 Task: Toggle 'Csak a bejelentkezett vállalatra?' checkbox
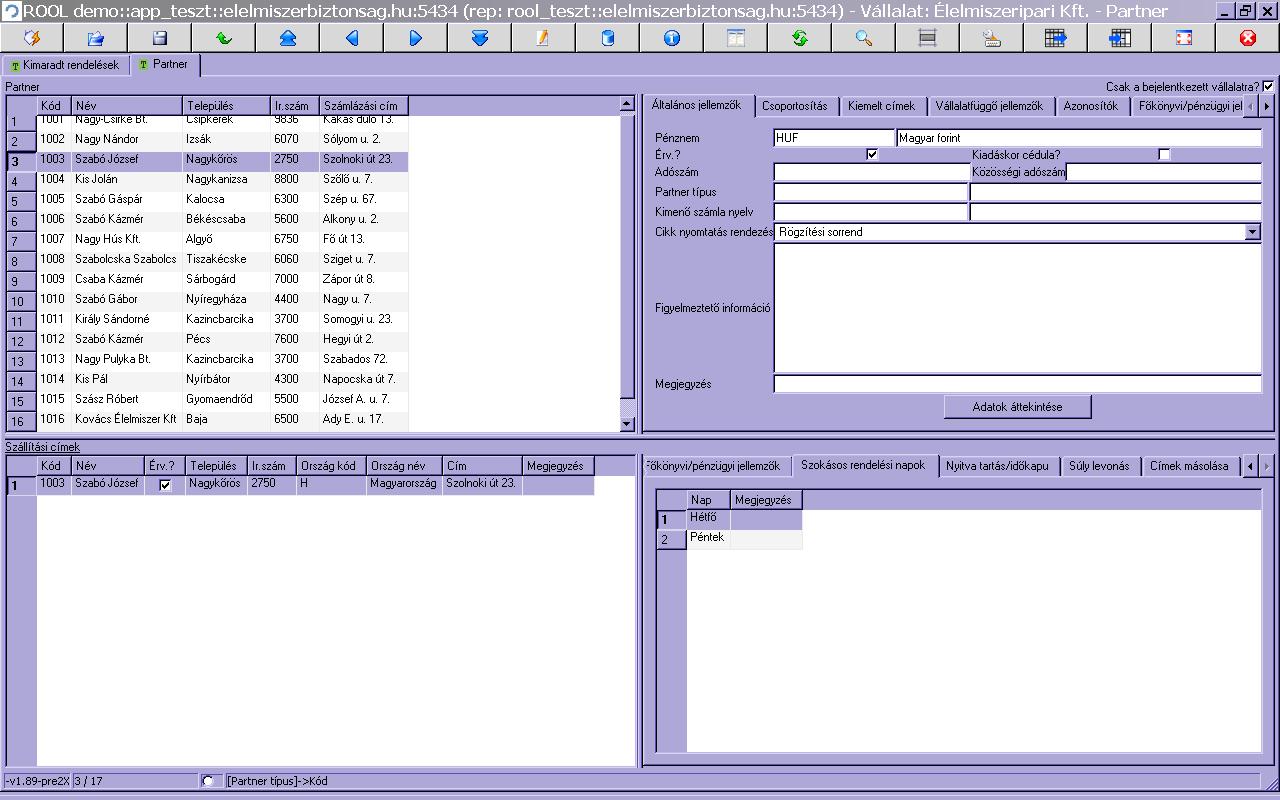click(x=1268, y=87)
